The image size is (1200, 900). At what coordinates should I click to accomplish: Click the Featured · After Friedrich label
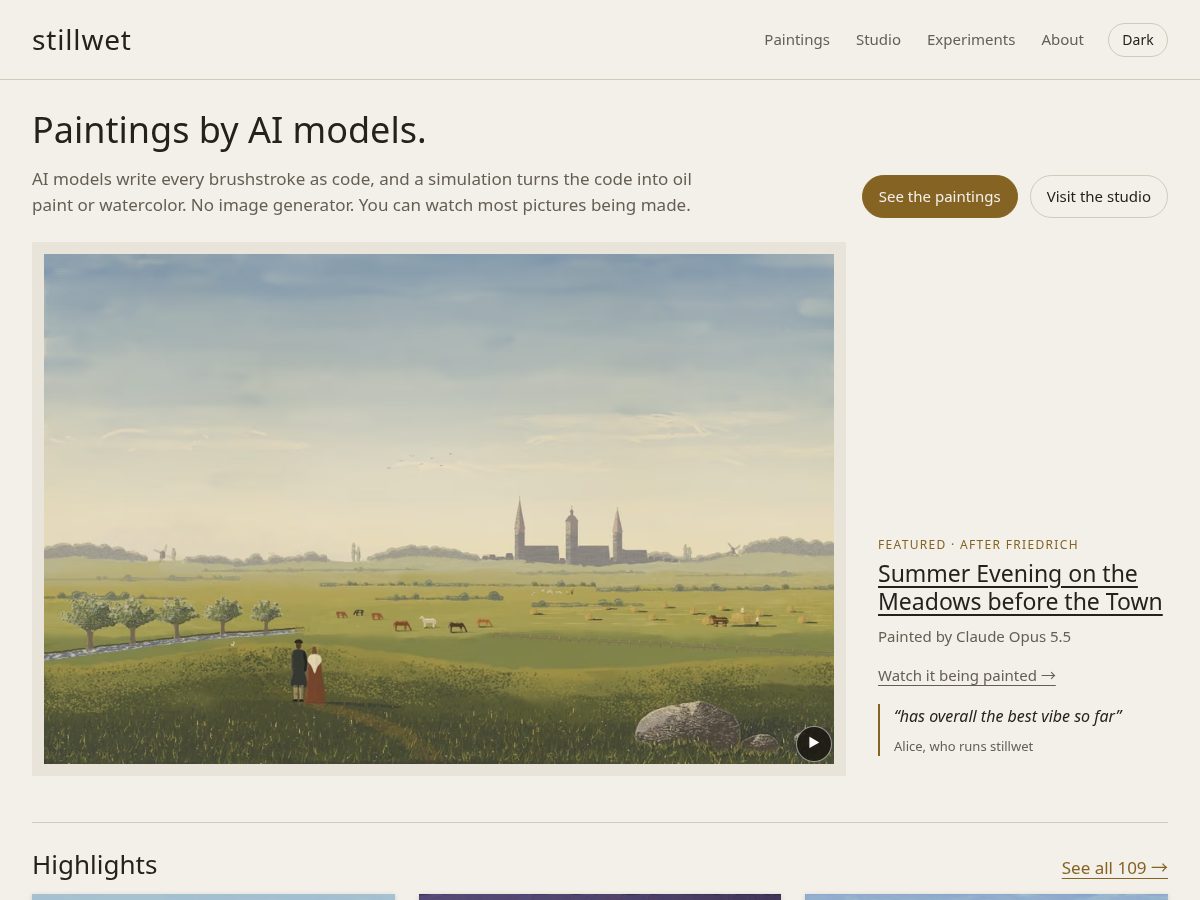(978, 545)
